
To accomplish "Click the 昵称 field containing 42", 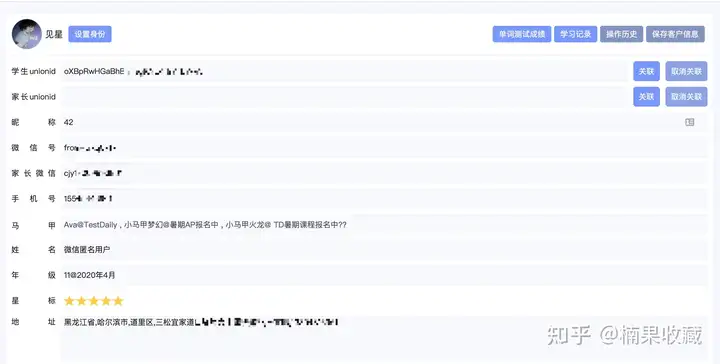I will tap(384, 122).
